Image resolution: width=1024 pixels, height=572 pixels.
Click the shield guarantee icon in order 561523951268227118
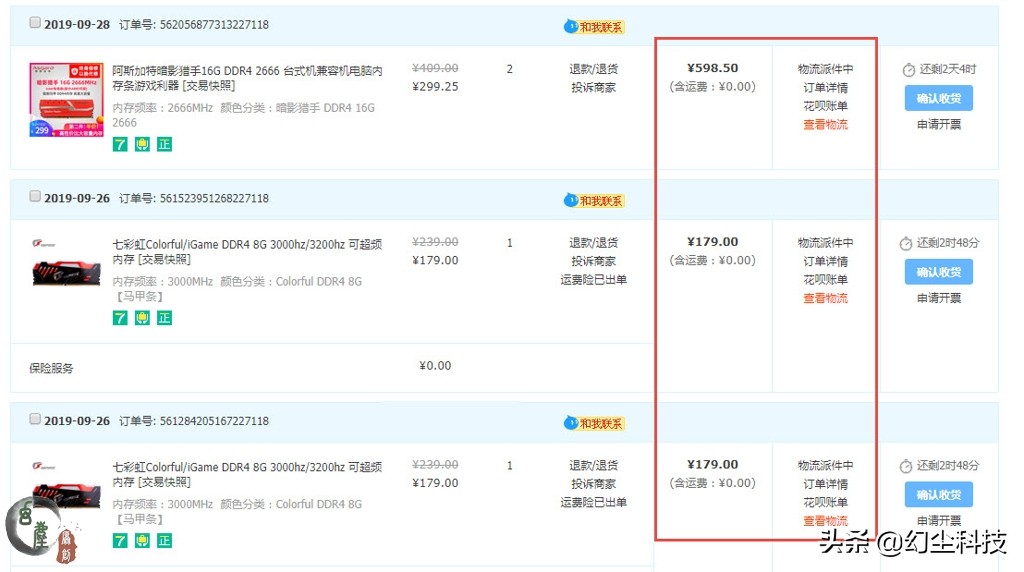(x=142, y=318)
